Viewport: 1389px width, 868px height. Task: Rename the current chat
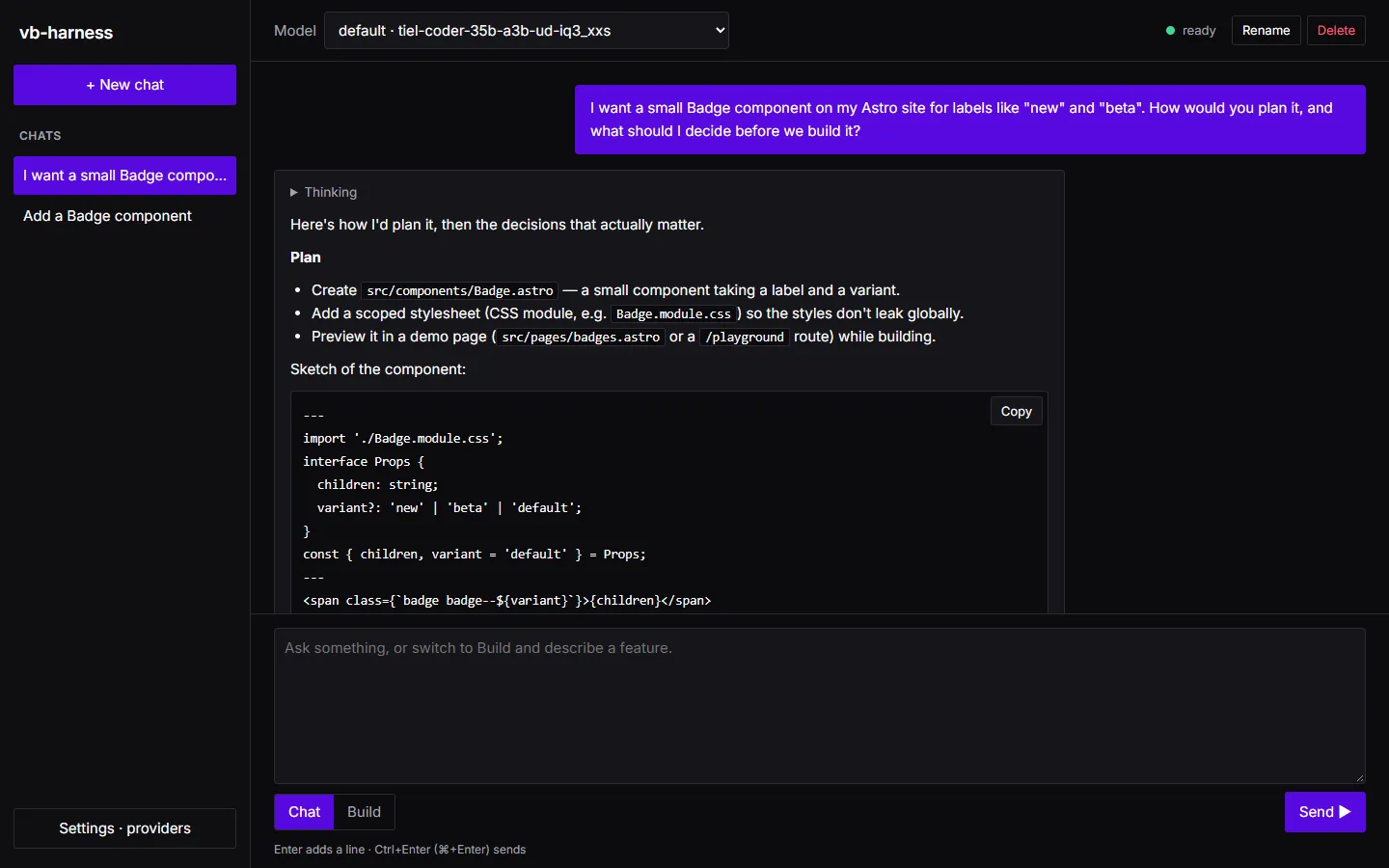coord(1266,31)
